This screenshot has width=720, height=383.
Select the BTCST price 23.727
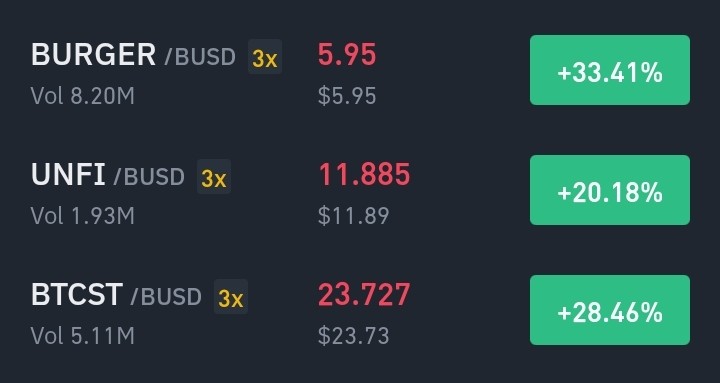(x=364, y=294)
